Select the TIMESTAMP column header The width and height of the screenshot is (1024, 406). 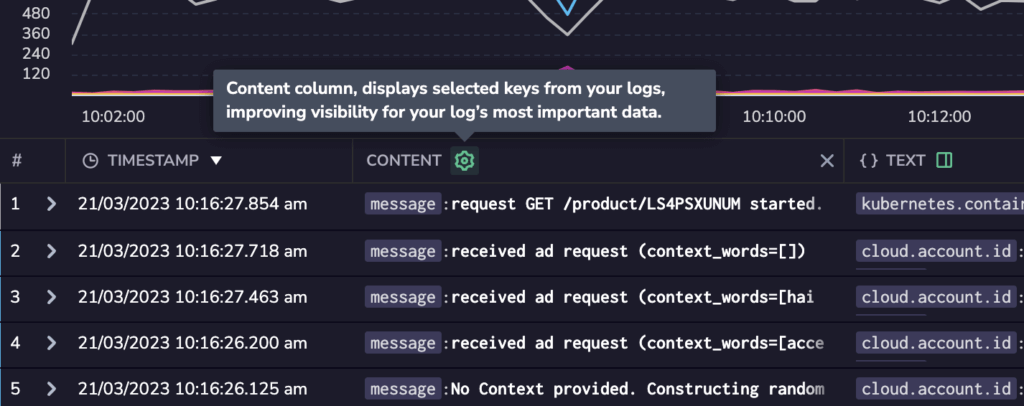pos(153,161)
